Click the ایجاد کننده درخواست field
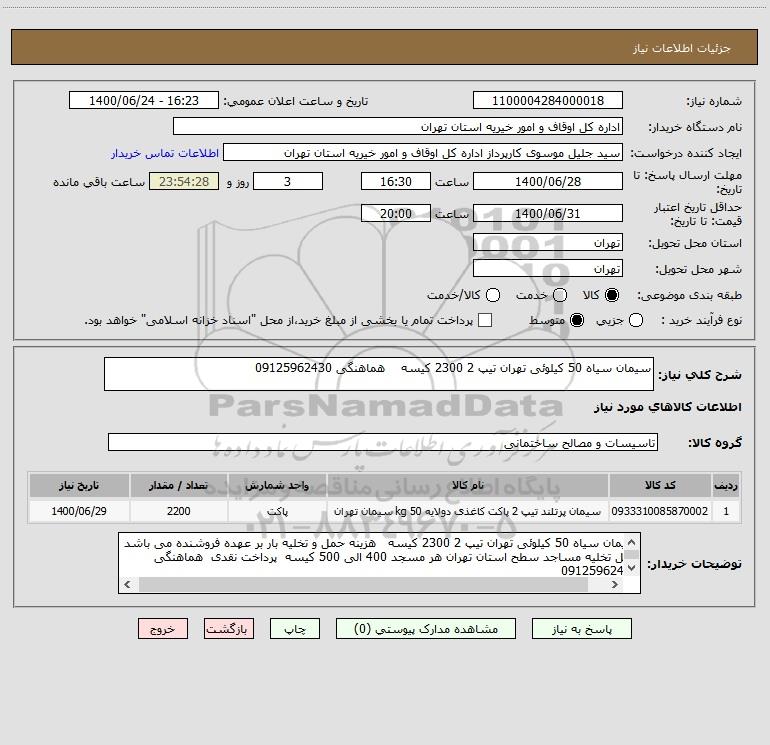 (x=423, y=153)
